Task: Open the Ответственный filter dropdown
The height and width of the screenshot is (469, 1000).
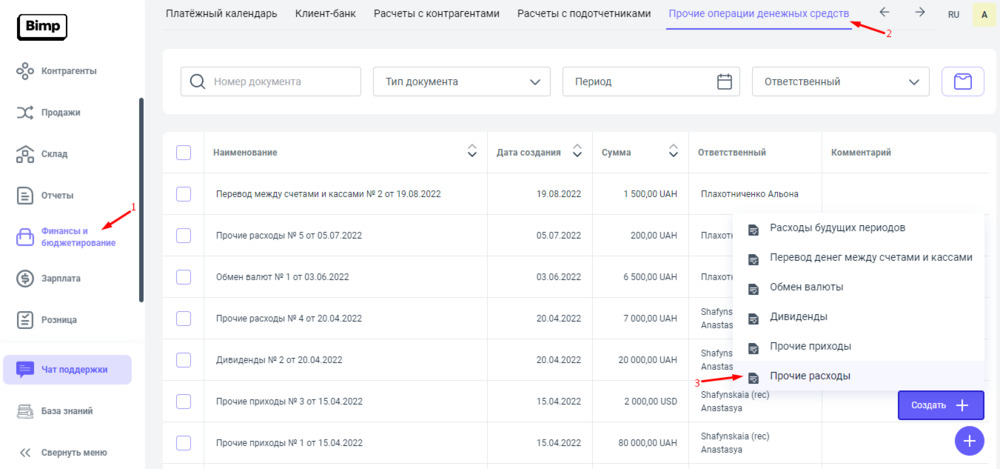Action: (840, 82)
